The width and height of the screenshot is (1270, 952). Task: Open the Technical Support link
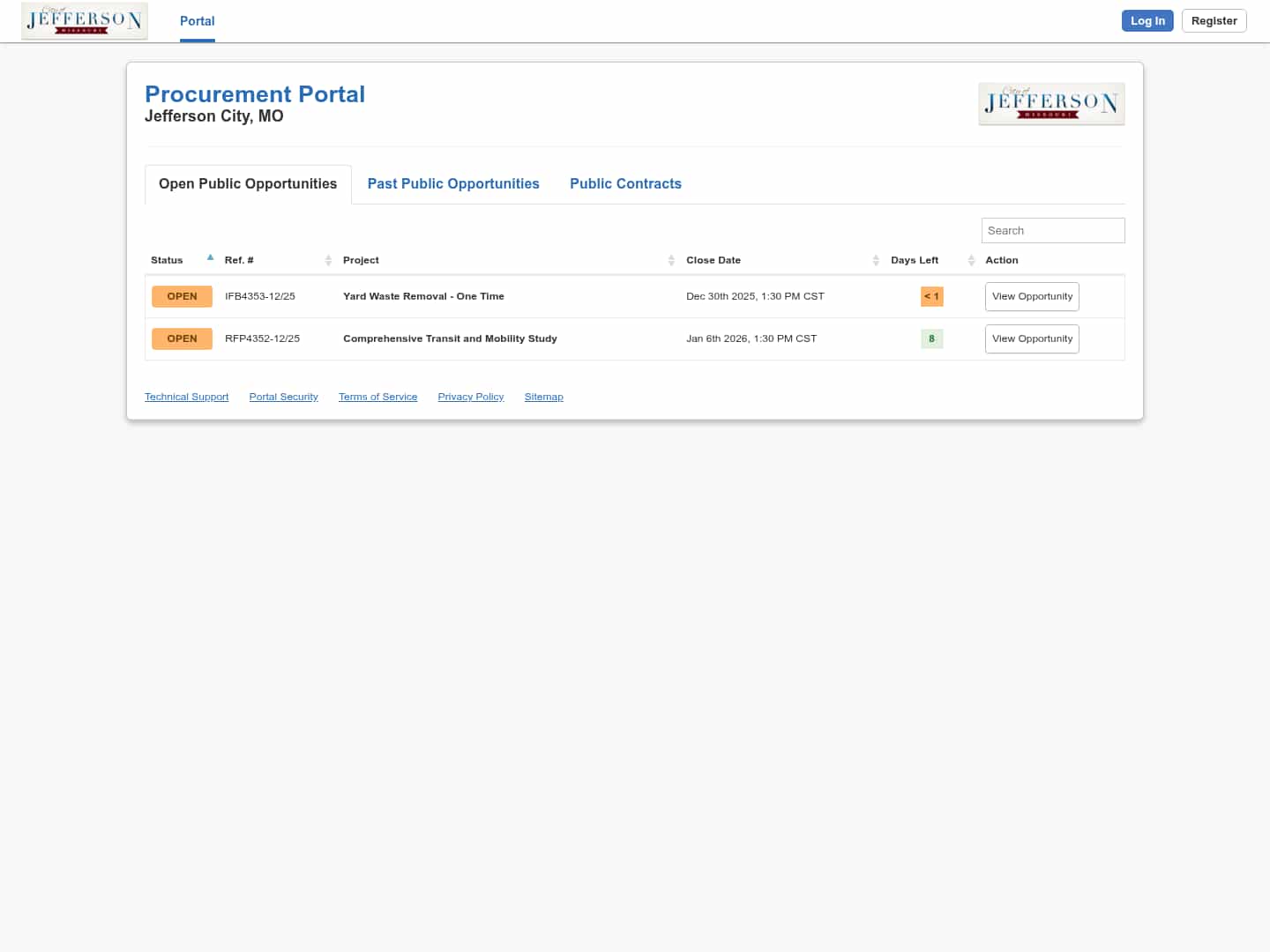pos(186,397)
